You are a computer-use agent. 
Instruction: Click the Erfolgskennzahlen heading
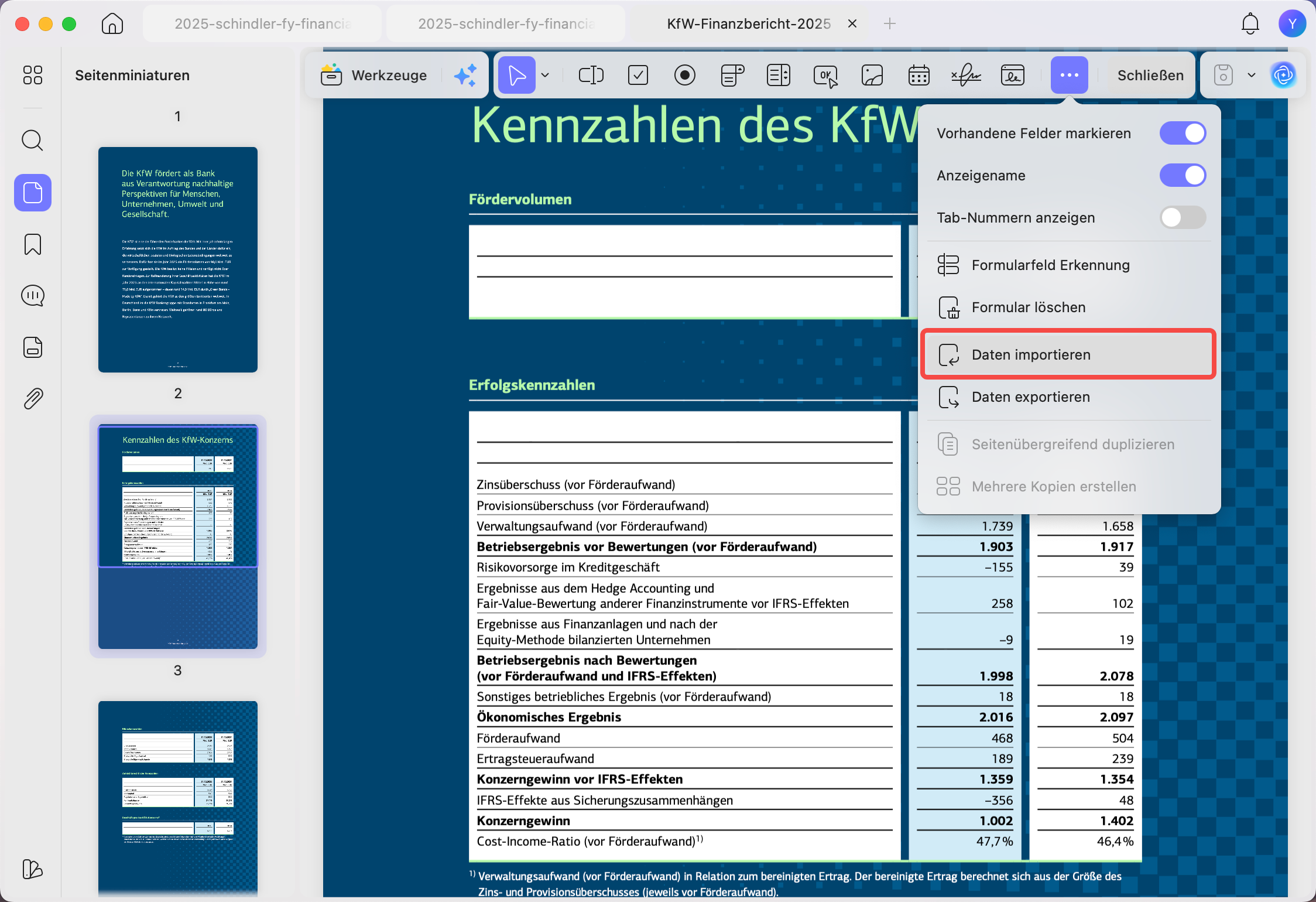[x=532, y=385]
